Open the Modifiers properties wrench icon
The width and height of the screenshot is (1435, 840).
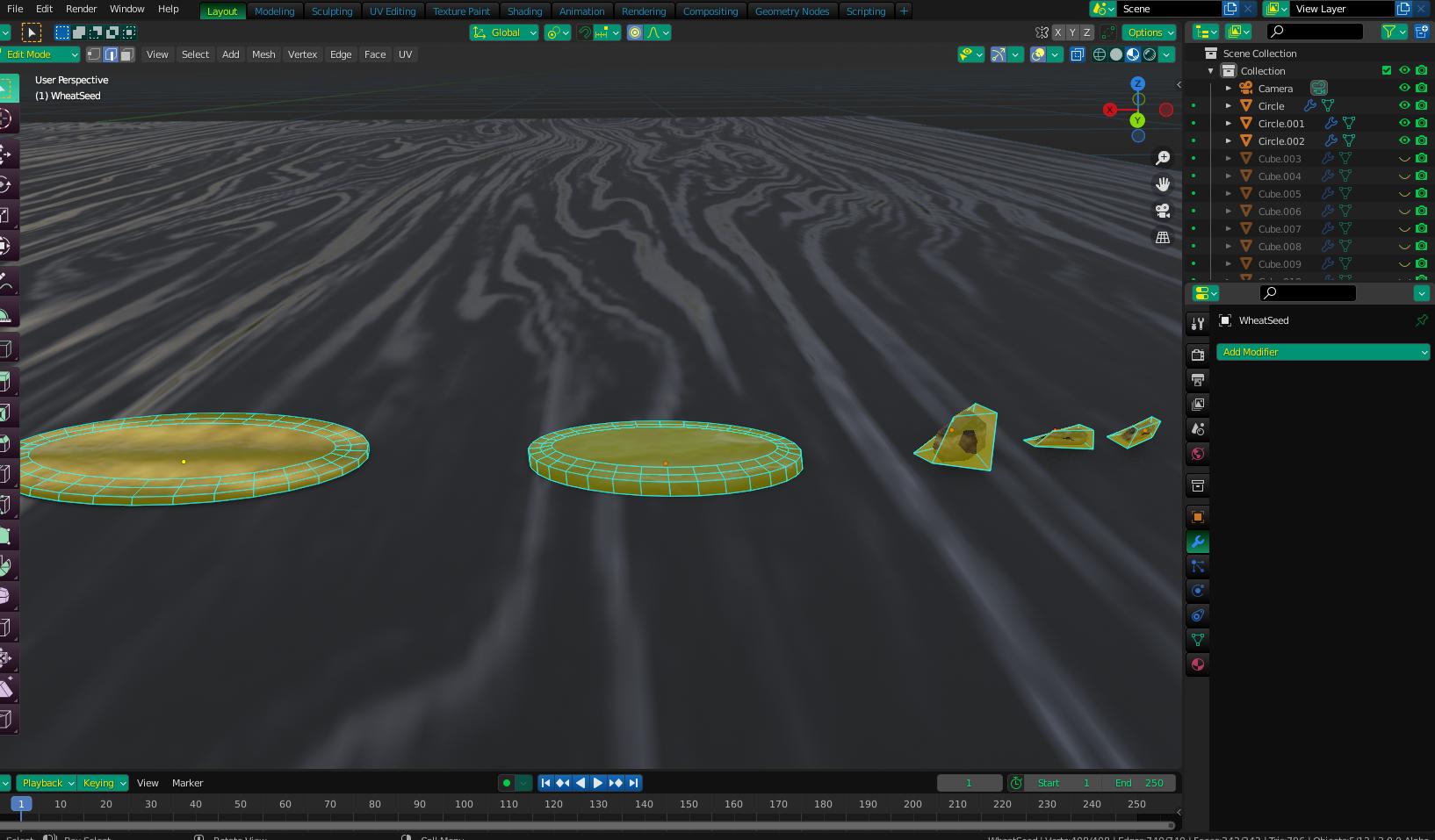click(1197, 542)
